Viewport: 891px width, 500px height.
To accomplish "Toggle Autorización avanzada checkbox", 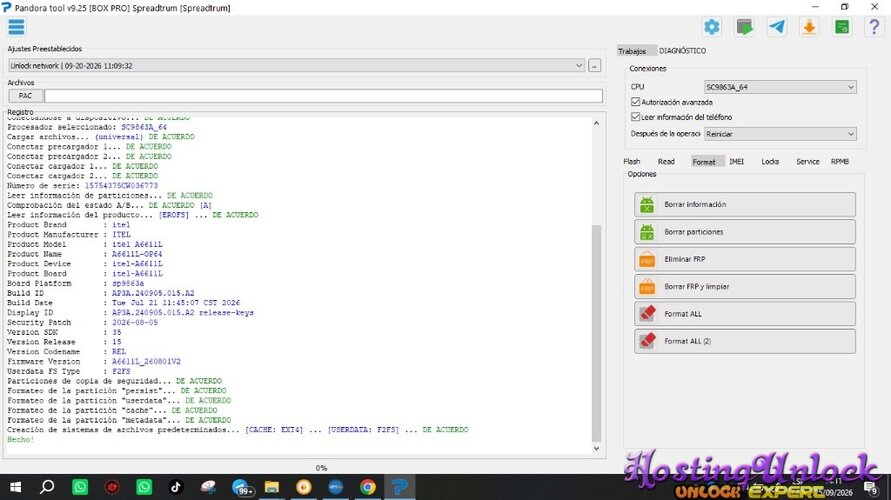I will [635, 102].
